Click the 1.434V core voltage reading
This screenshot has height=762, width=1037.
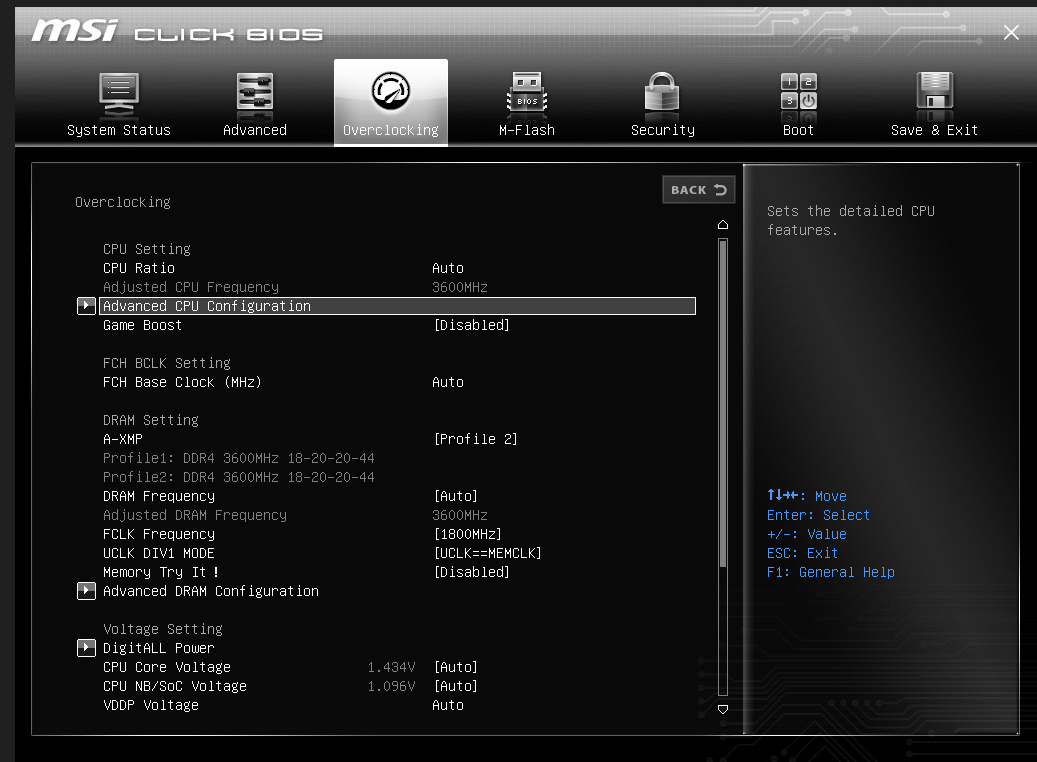[x=392, y=667]
